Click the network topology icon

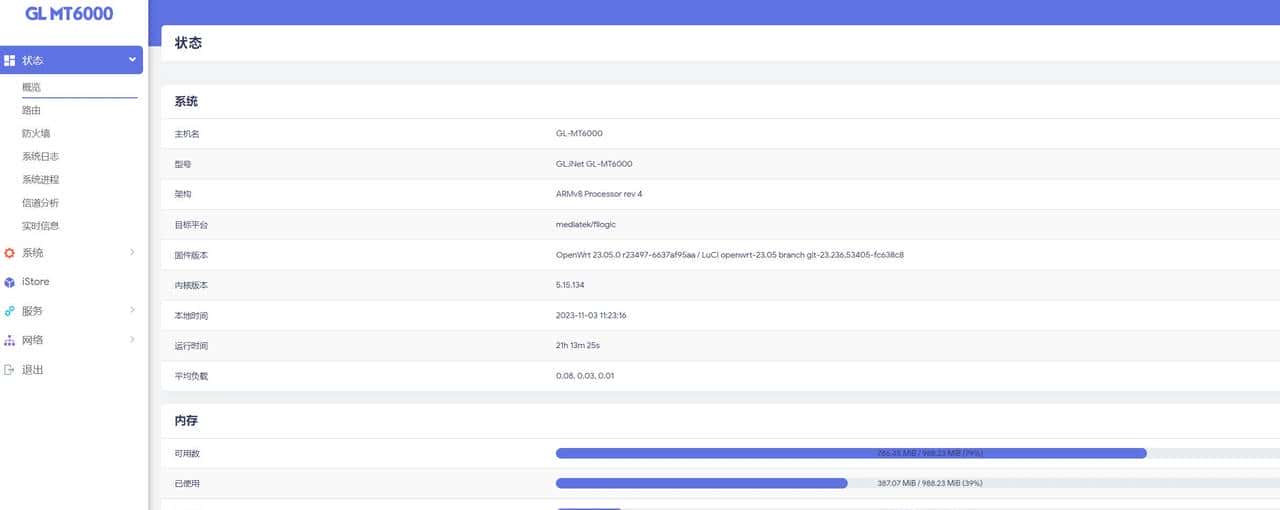click(10, 340)
